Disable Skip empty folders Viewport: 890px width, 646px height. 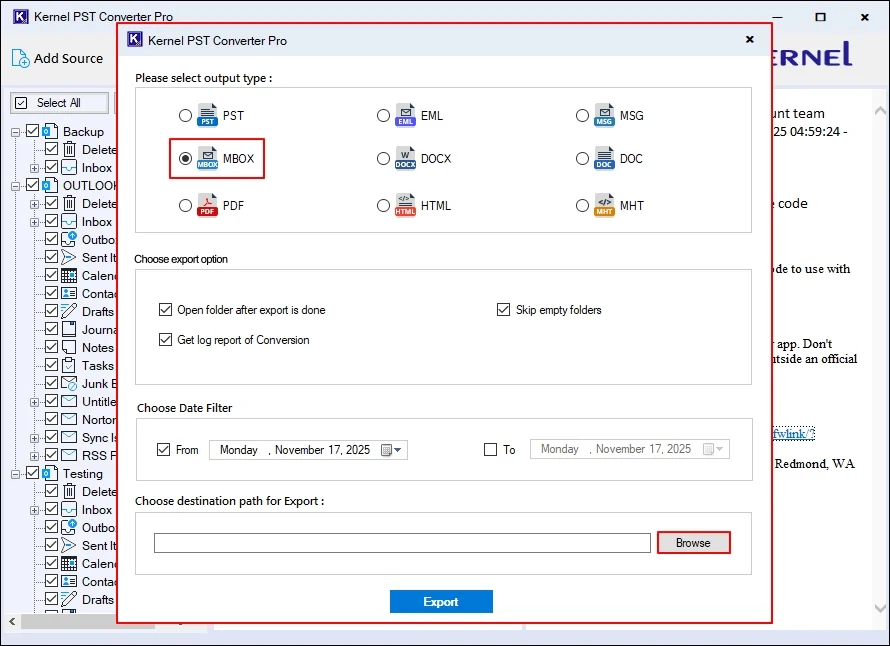tap(505, 309)
